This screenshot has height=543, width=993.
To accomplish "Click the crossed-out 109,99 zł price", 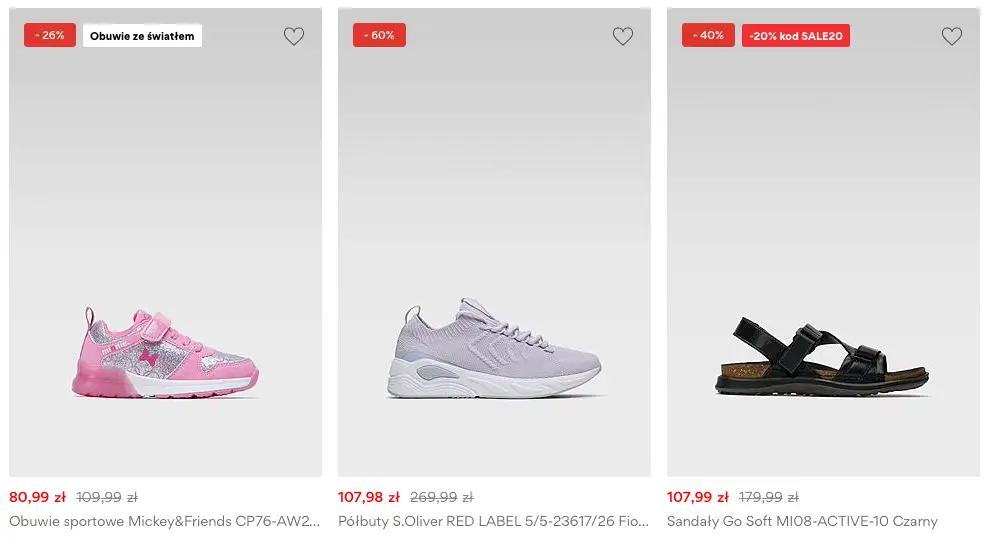I will pyautogui.click(x=107, y=497).
